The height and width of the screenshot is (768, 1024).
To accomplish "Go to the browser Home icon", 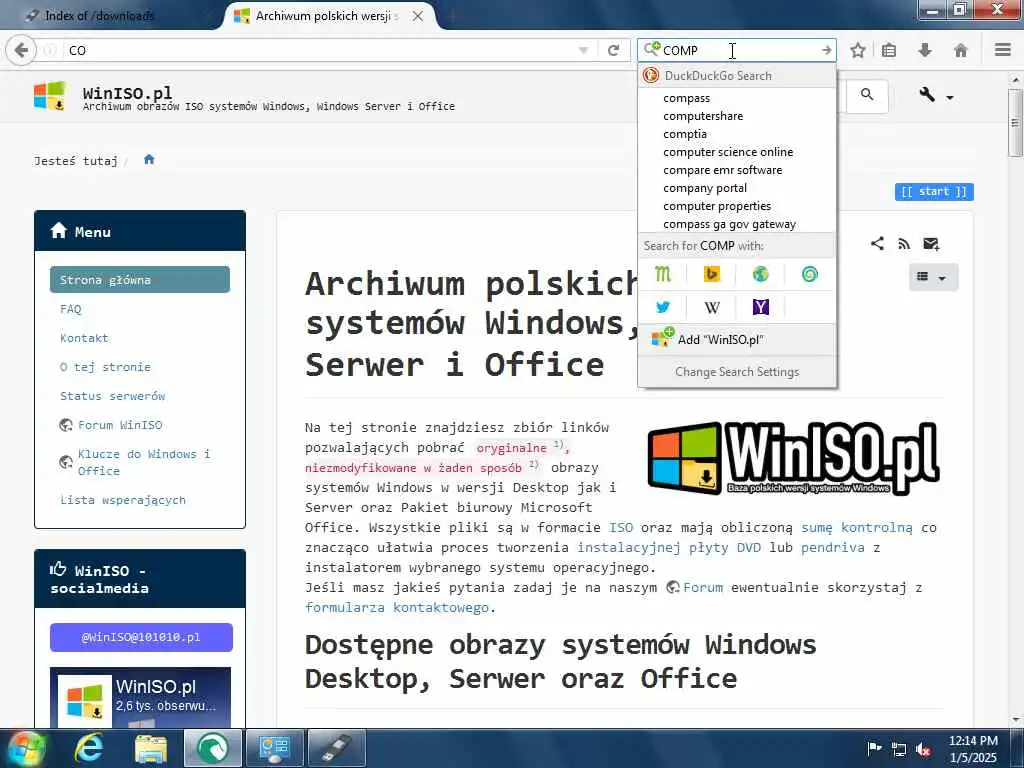I will pos(961,50).
